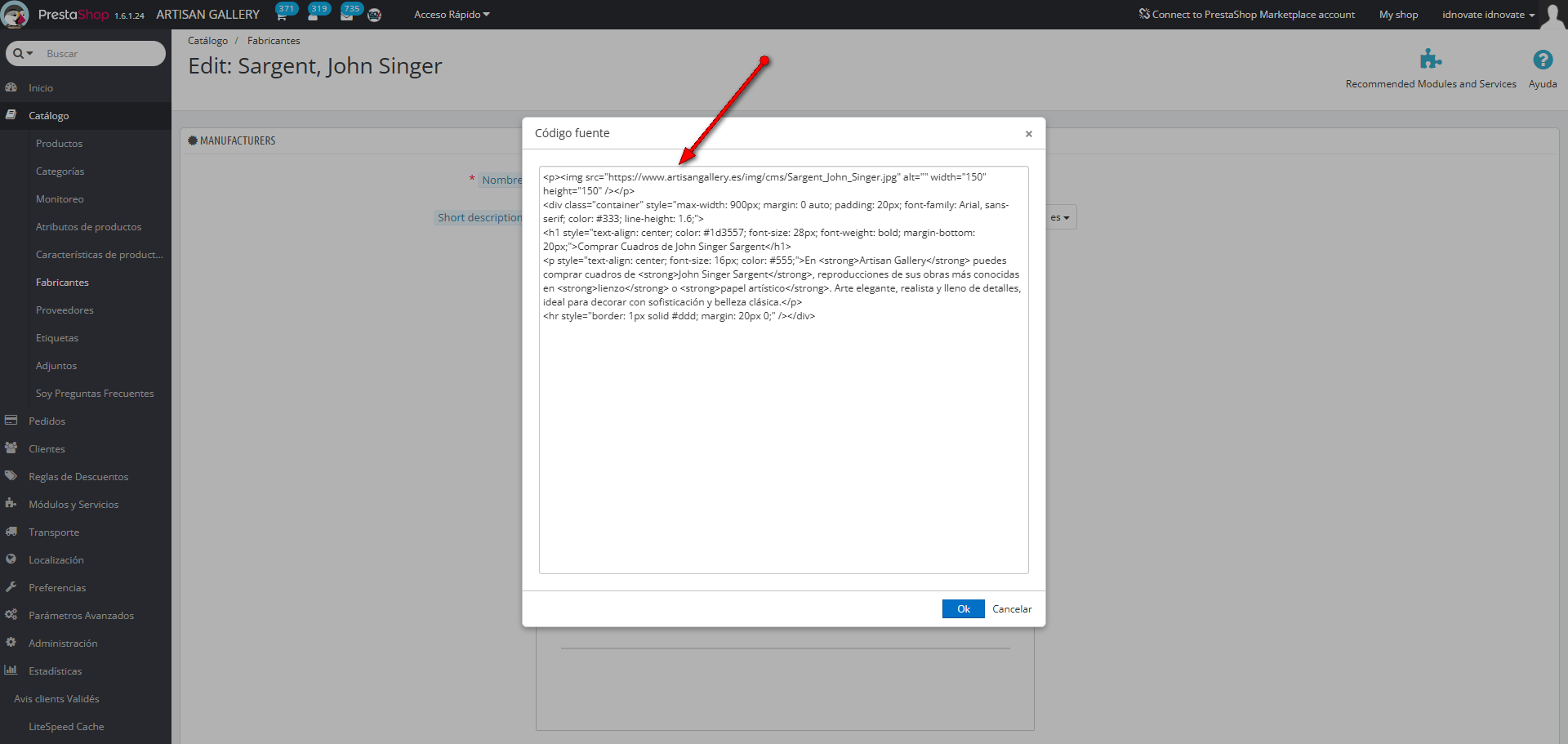Click the Catálogo book icon in sidebar
This screenshot has height=744, width=1568.
tap(11, 115)
